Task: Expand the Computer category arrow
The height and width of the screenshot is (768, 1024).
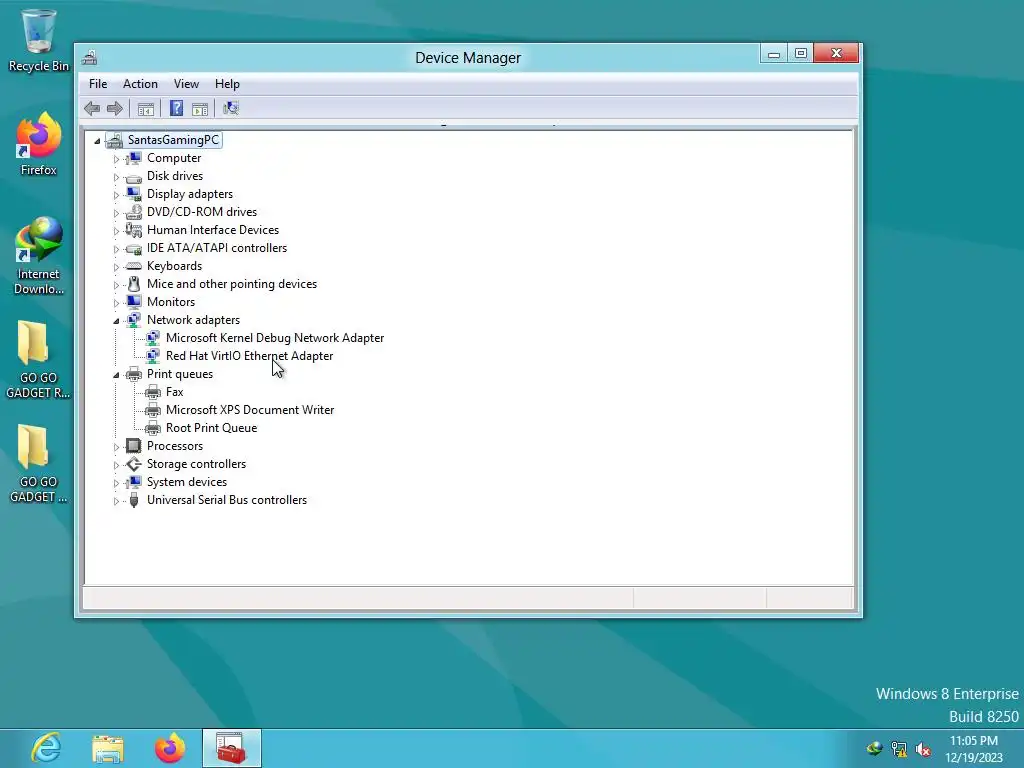Action: pyautogui.click(x=116, y=159)
